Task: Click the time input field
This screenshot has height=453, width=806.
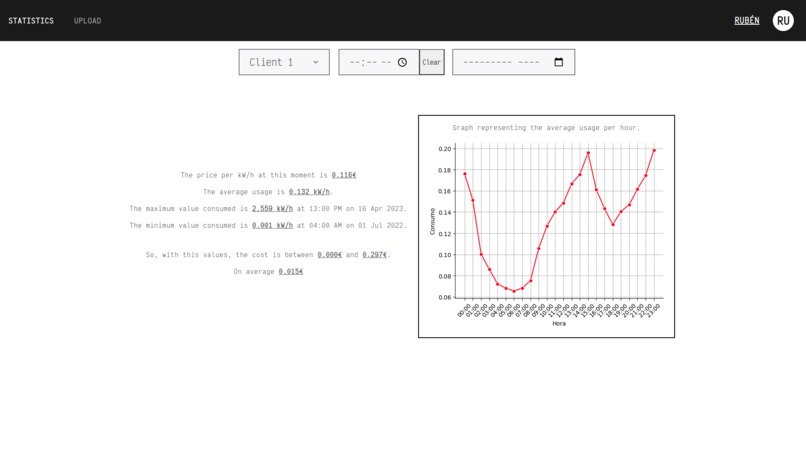Action: coord(379,62)
